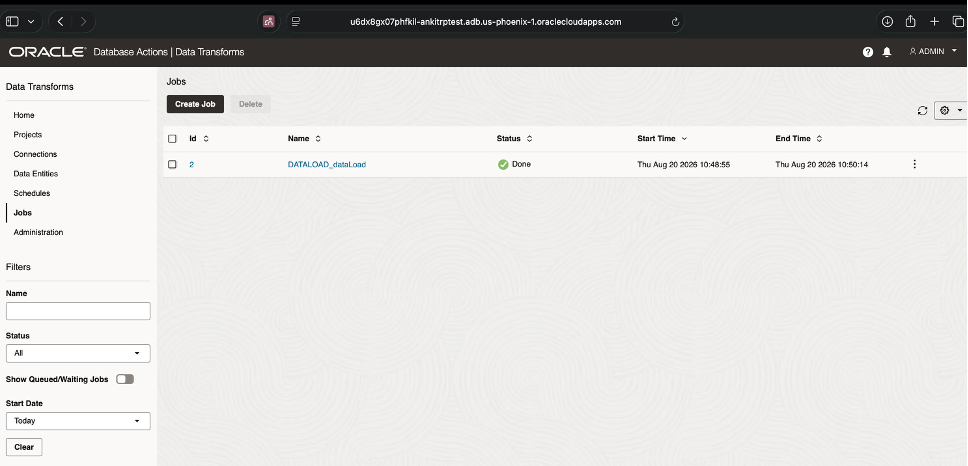The height and width of the screenshot is (466, 968).
Task: Select all jobs header checkbox
Action: click(x=172, y=139)
